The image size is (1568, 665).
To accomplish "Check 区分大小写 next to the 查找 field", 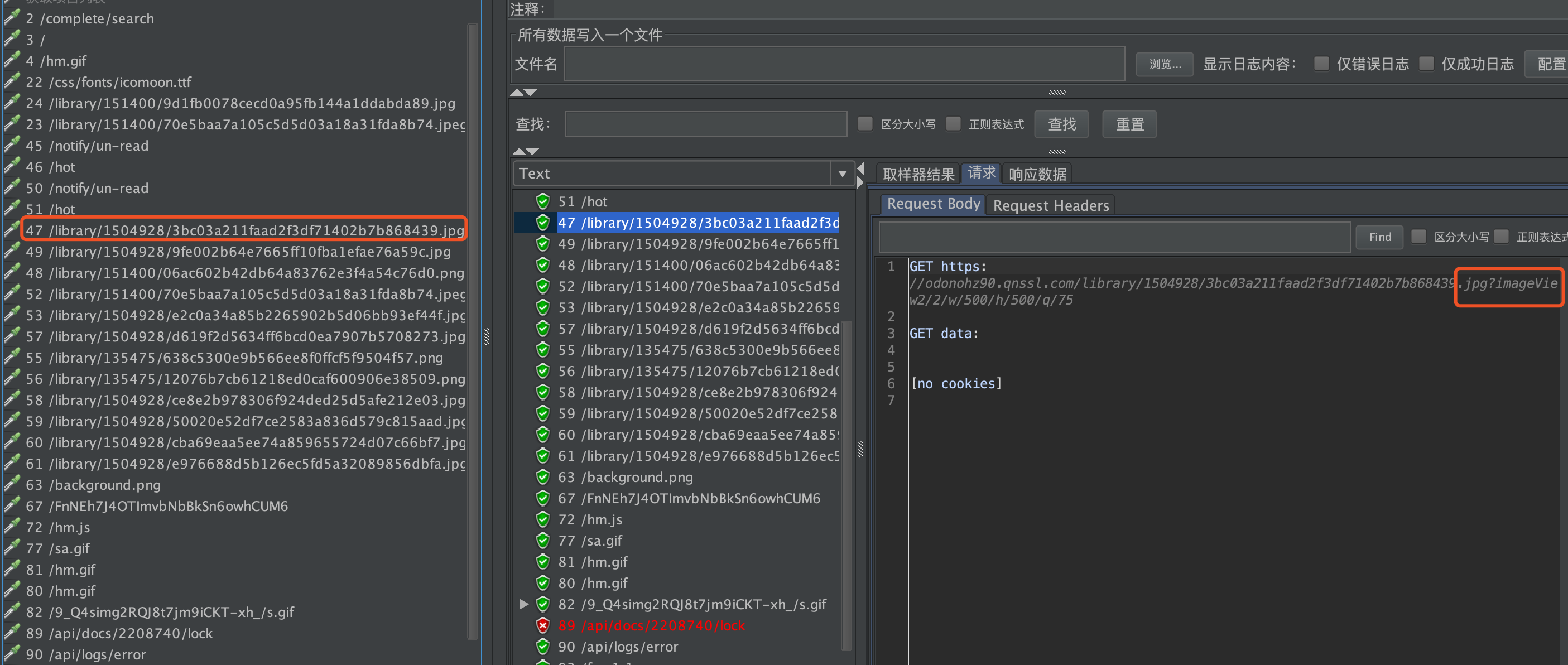I will tap(864, 124).
